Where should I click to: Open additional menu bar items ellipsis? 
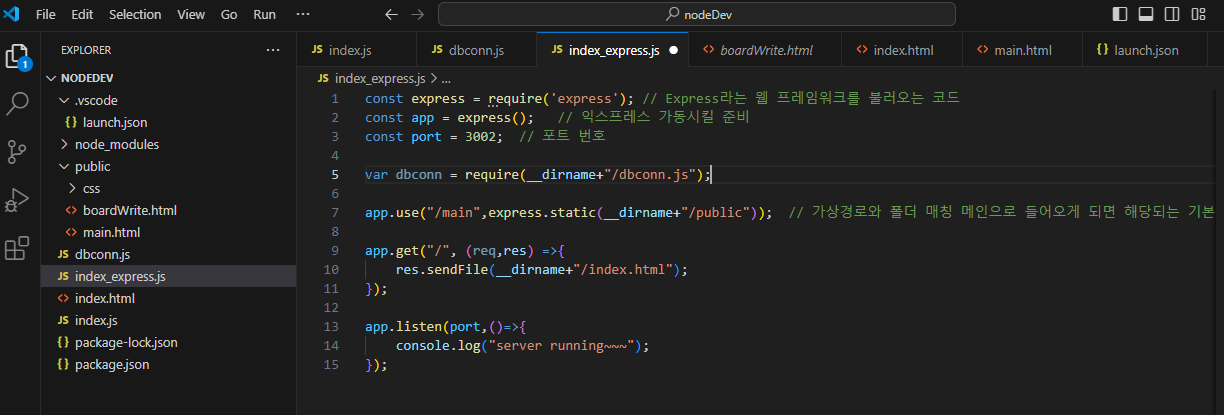click(x=303, y=14)
